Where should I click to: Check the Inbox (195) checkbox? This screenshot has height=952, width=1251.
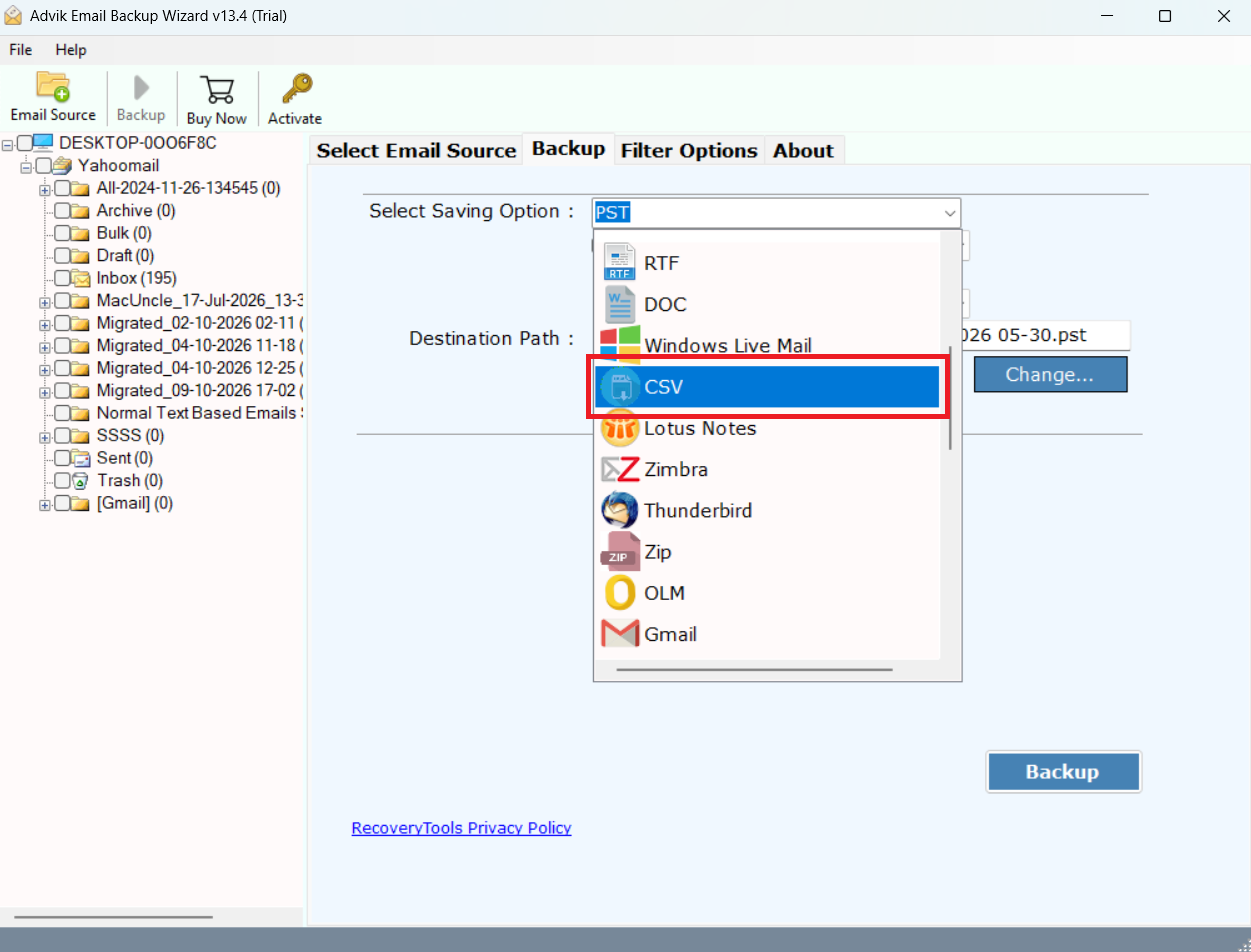62,278
